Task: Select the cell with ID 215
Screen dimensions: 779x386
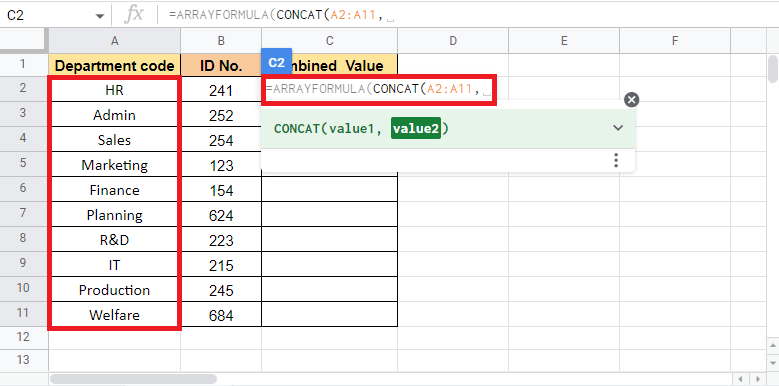Action: pyautogui.click(x=221, y=265)
